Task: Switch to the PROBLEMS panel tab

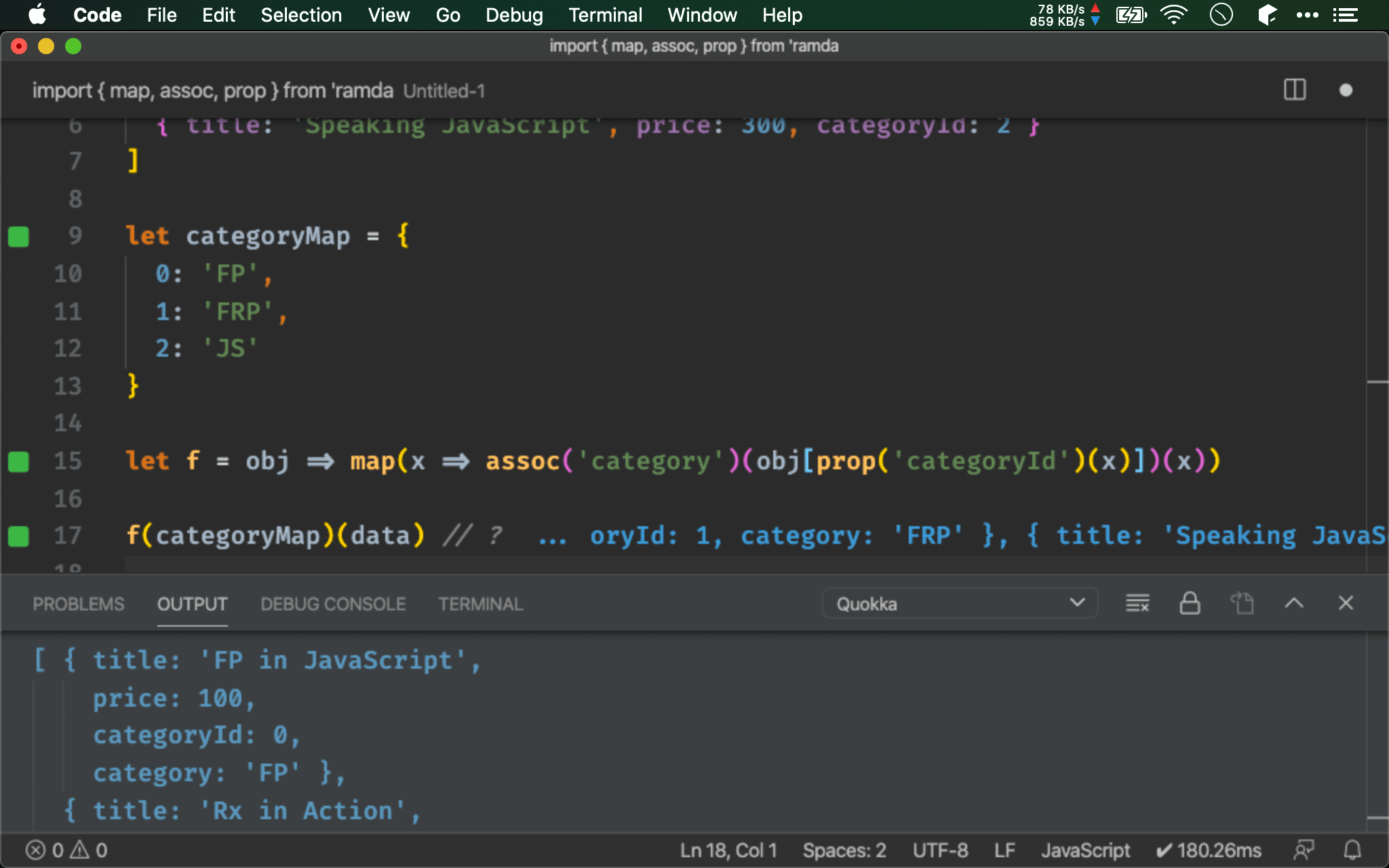Action: pyautogui.click(x=79, y=604)
